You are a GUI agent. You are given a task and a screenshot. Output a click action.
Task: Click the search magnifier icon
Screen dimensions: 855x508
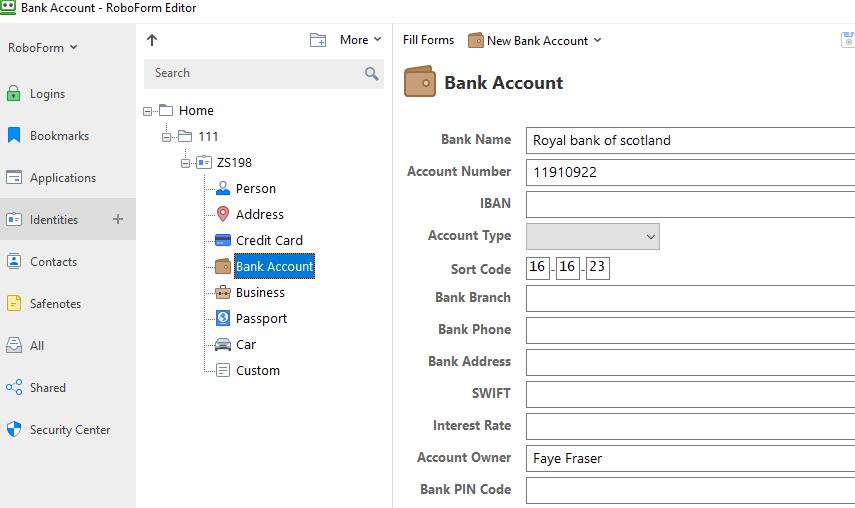pyautogui.click(x=372, y=73)
